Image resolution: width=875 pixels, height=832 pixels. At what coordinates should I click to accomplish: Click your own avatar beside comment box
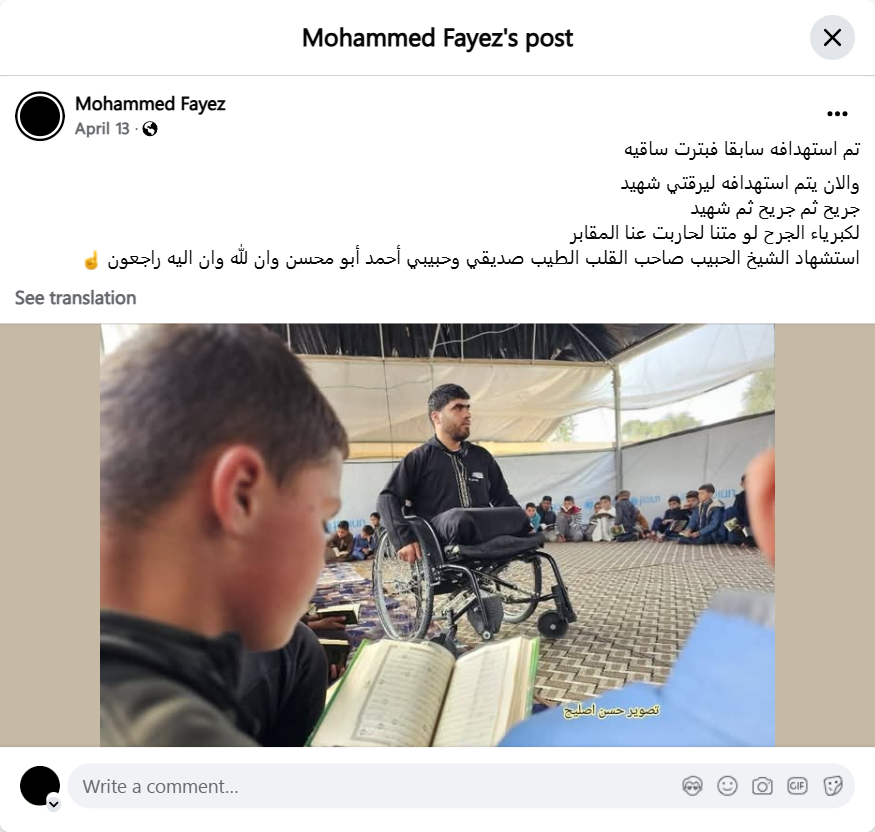40,786
